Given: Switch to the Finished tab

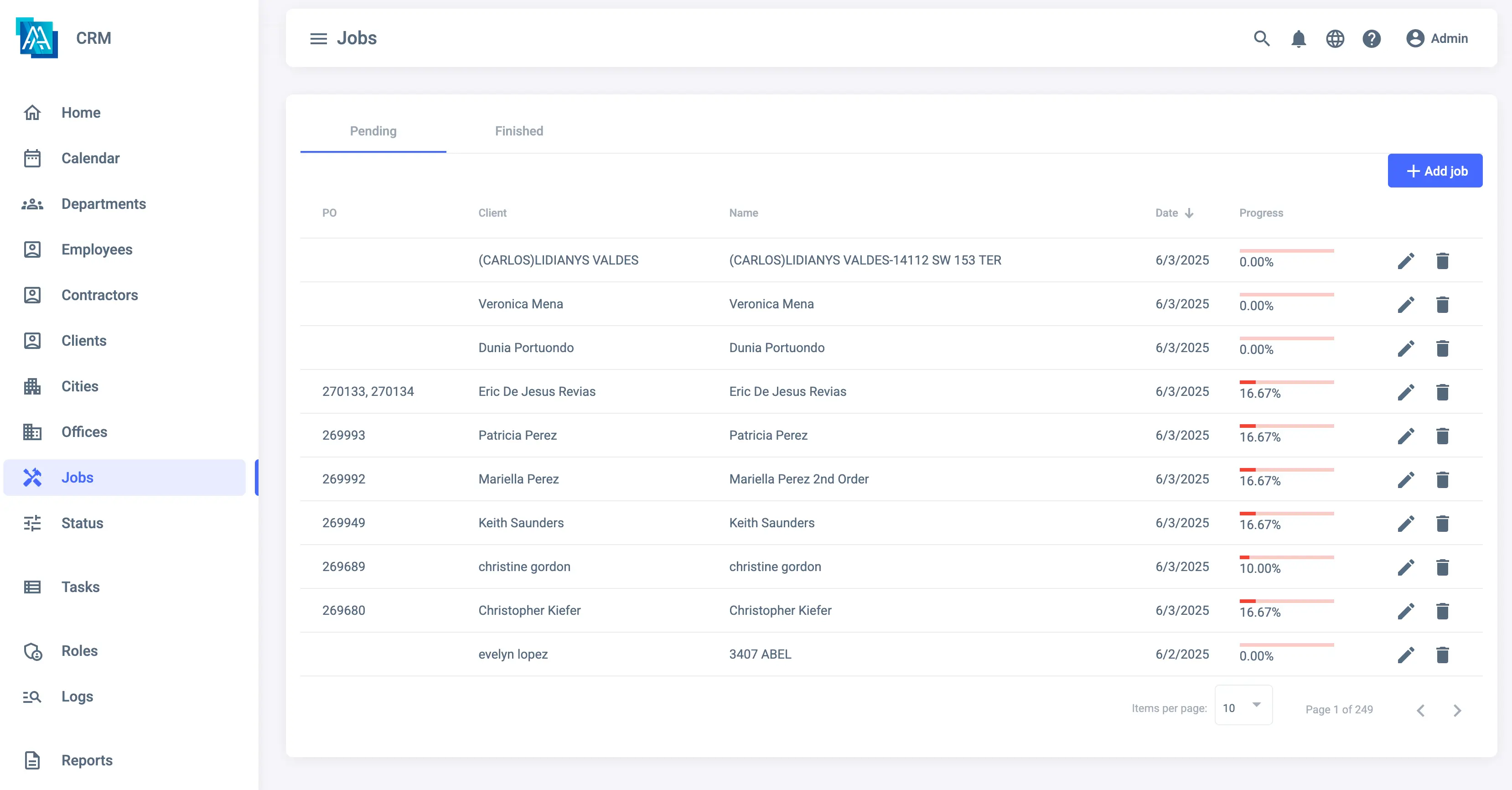Looking at the screenshot, I should [x=519, y=131].
